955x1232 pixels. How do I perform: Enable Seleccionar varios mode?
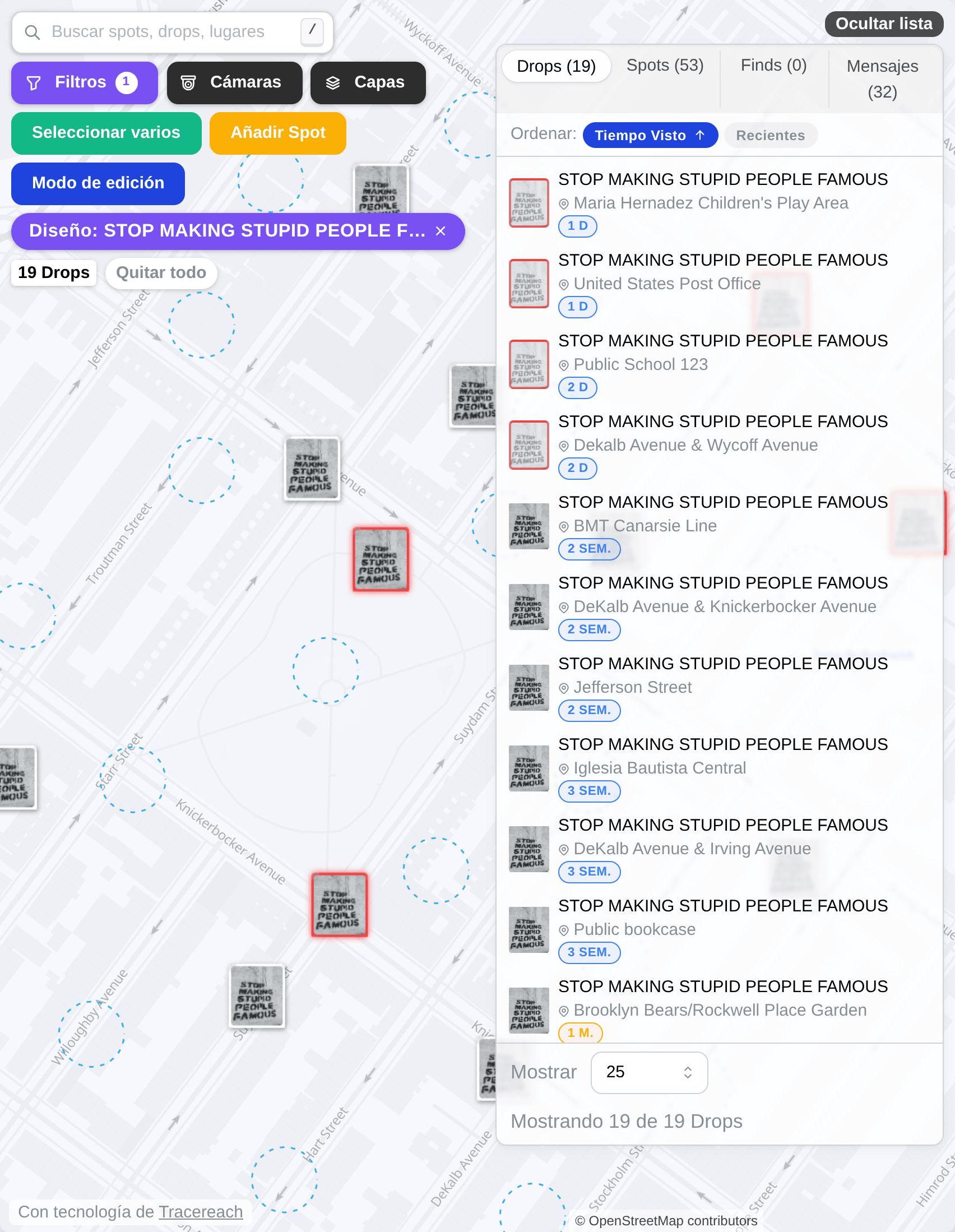[x=106, y=133]
